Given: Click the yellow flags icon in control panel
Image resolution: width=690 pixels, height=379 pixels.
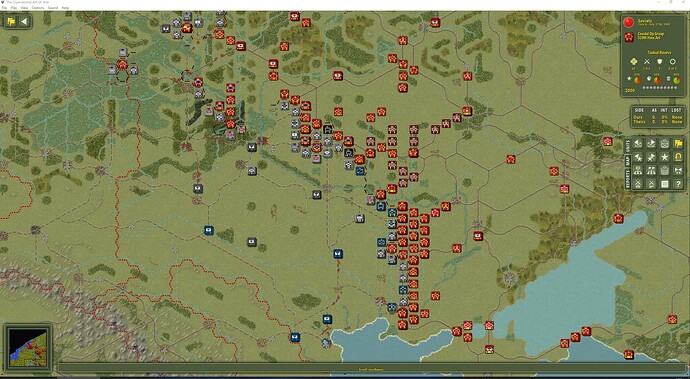Looking at the screenshot, I should pos(678,144).
